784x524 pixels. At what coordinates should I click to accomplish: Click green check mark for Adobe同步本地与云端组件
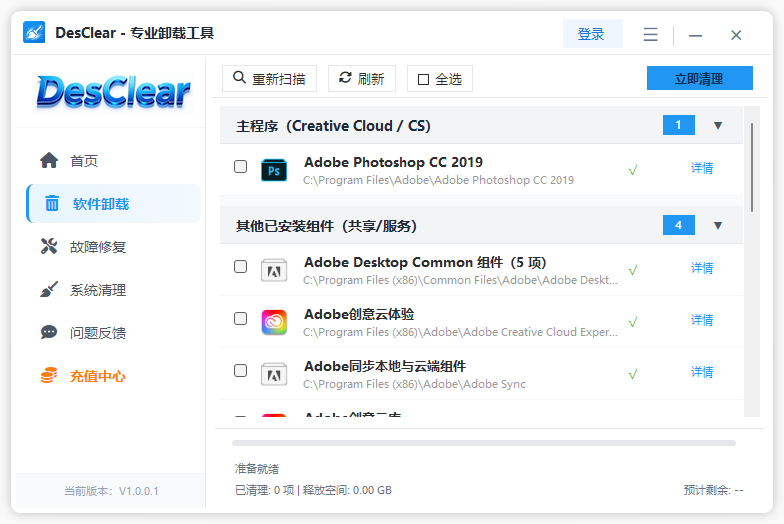pyautogui.click(x=633, y=374)
